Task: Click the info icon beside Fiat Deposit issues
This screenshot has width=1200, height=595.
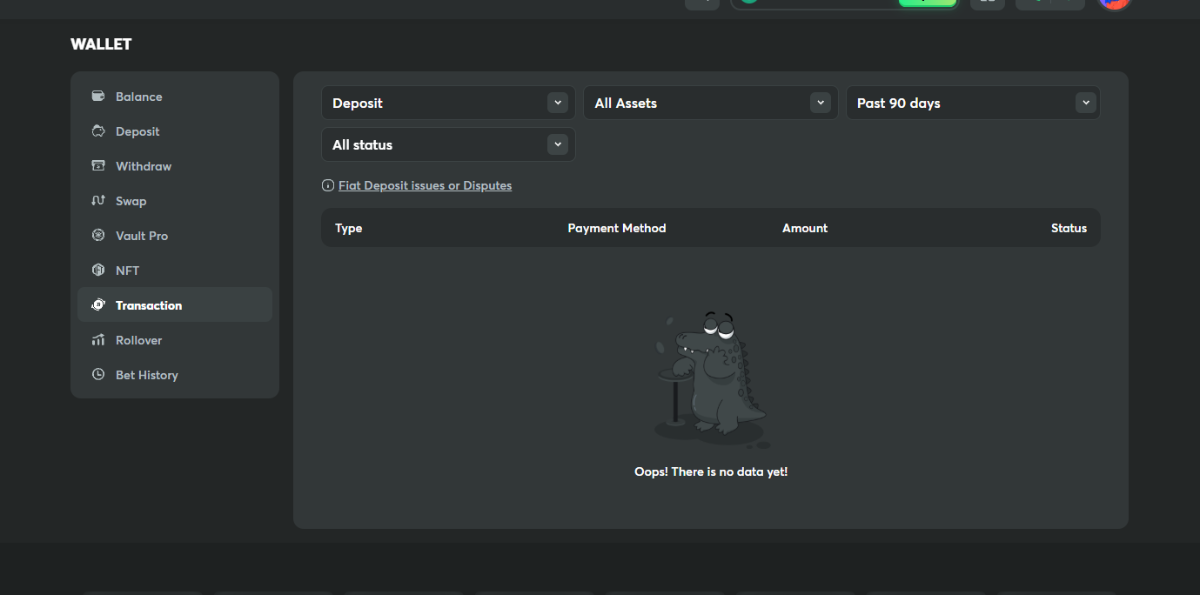Action: tap(328, 186)
